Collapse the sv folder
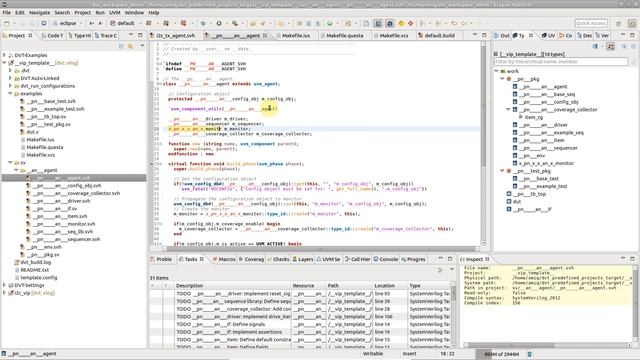This screenshot has height=360, width=640. coord(10,162)
